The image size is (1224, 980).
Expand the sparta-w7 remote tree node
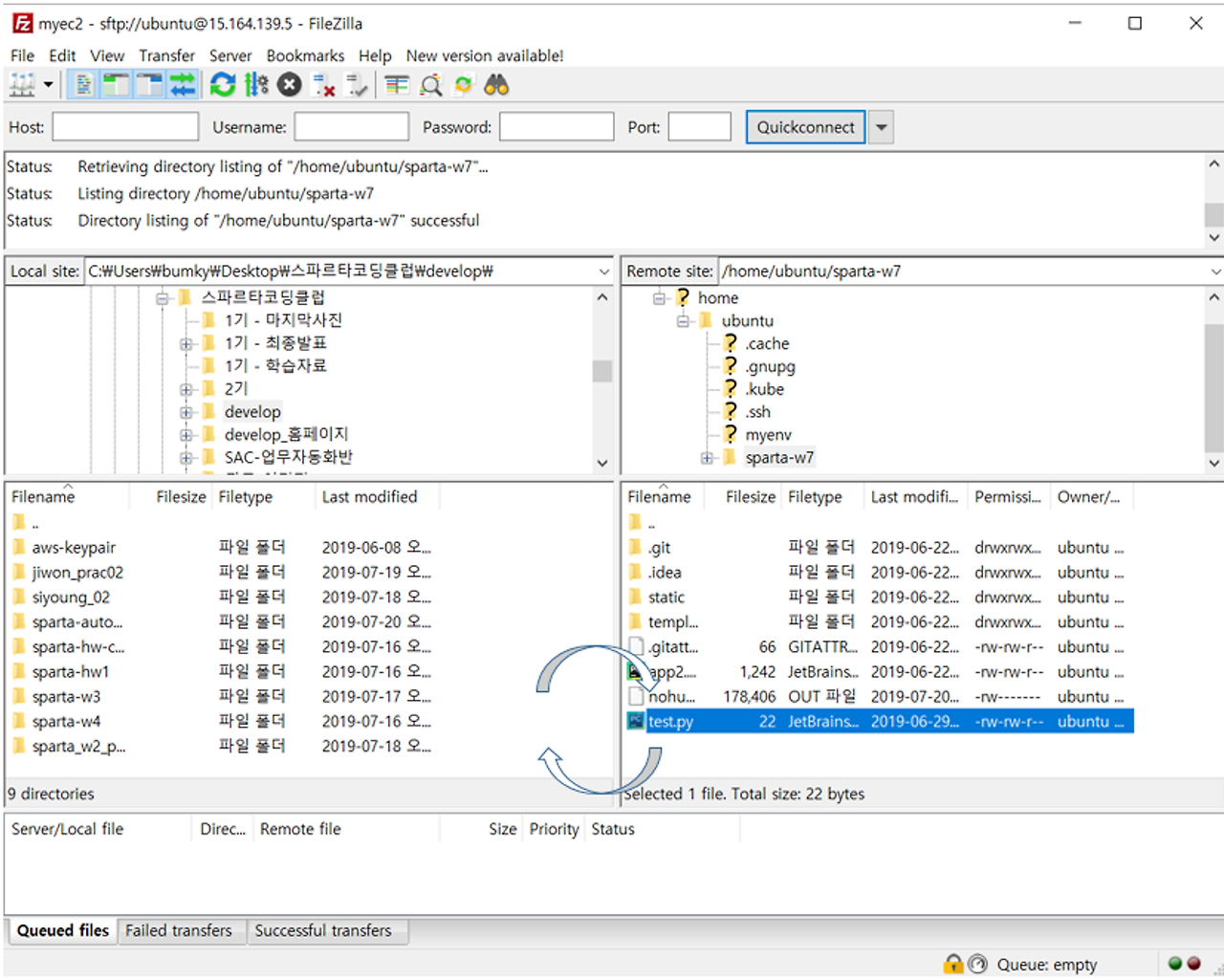707,458
